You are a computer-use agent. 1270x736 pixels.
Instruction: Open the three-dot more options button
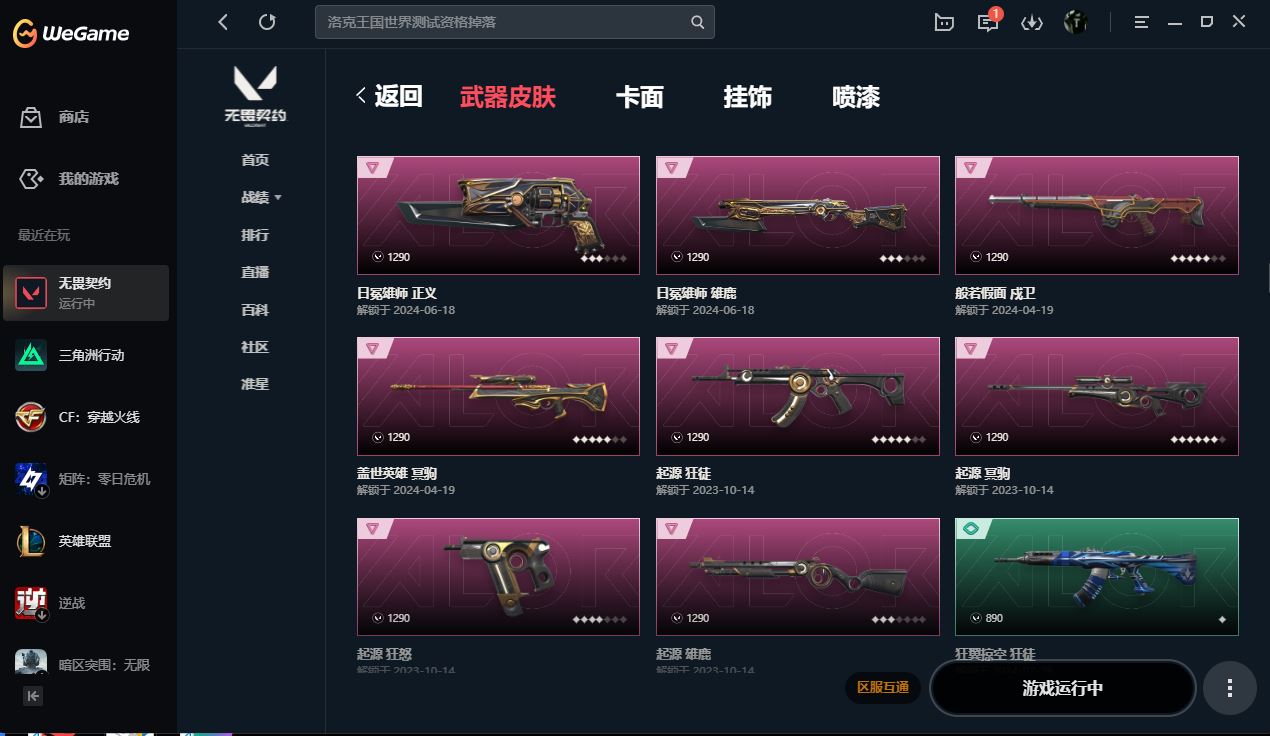coord(1230,688)
